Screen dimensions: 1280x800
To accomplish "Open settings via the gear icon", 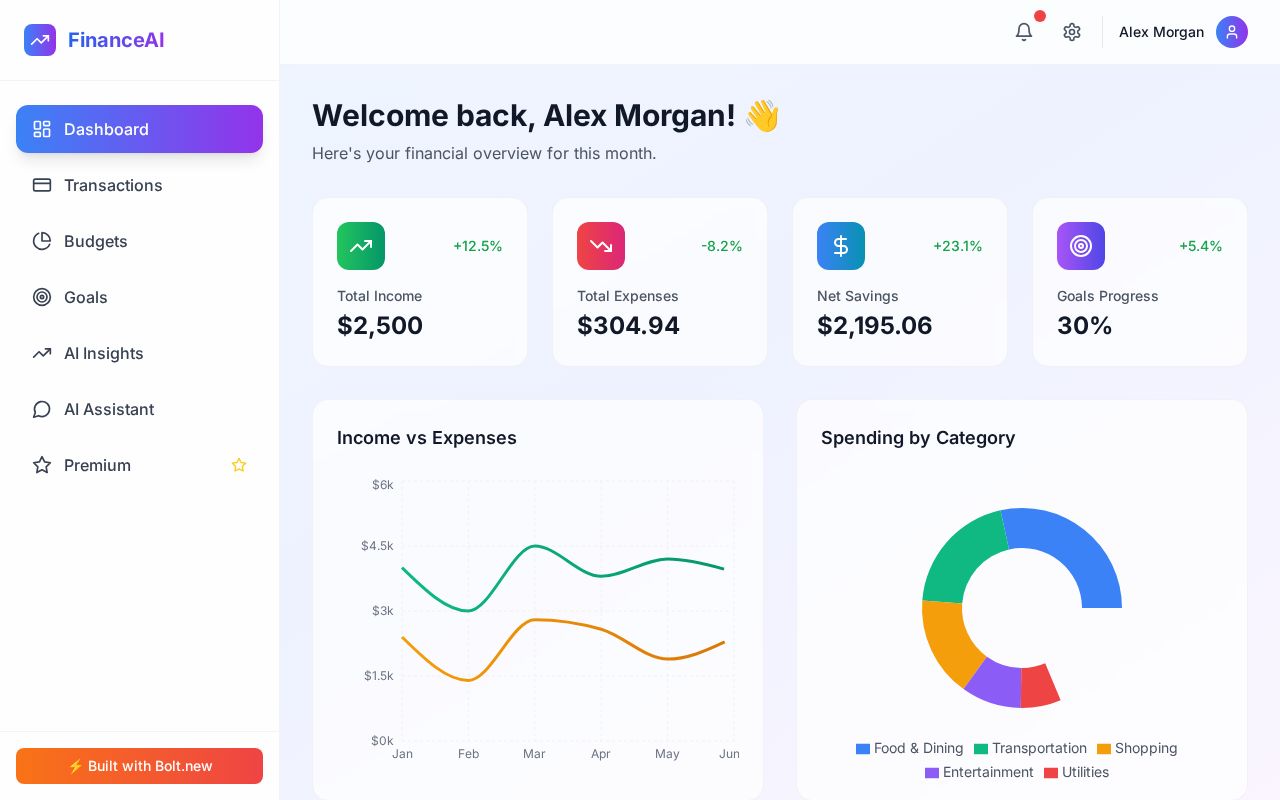I will 1072,32.
